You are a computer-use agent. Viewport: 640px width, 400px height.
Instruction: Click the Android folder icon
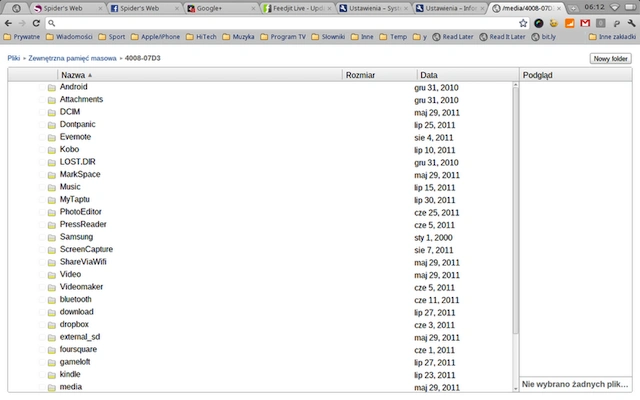point(51,88)
